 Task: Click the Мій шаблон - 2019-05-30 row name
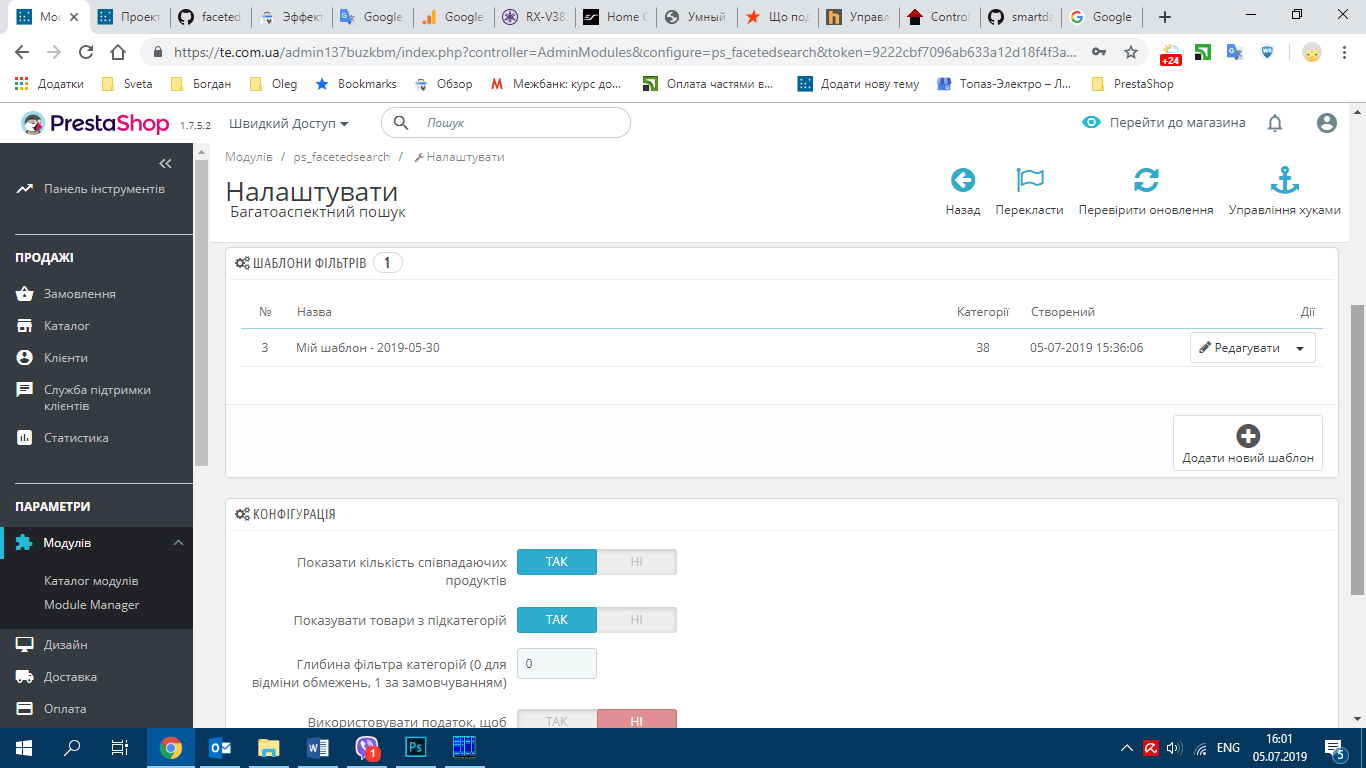[x=368, y=348]
